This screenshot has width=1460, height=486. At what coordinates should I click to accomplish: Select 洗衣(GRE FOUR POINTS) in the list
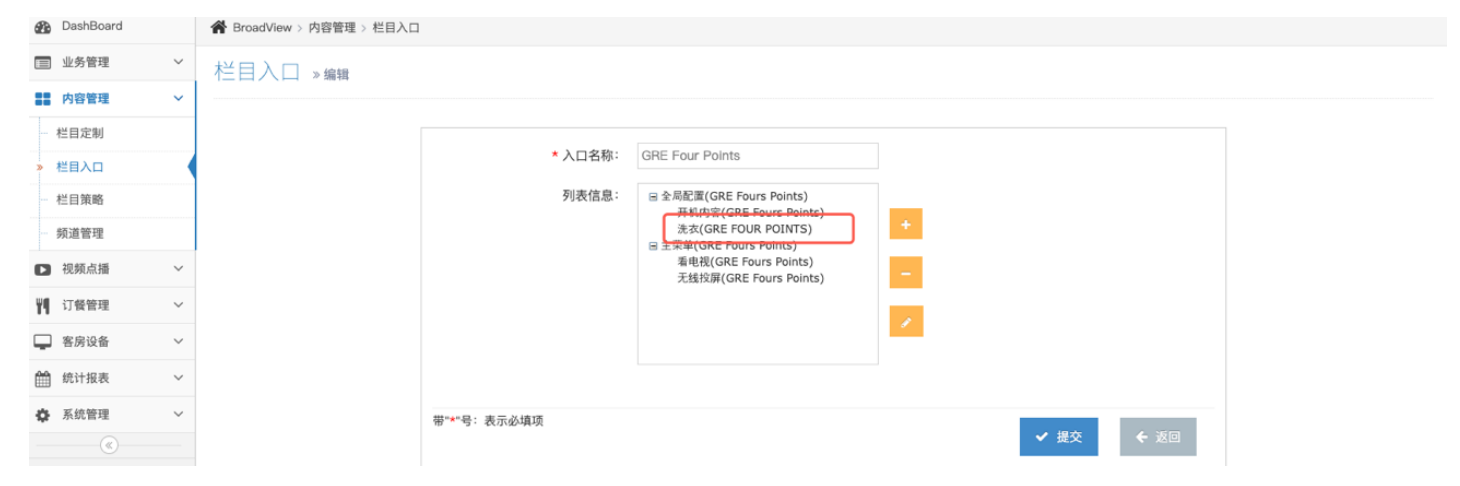(x=744, y=229)
